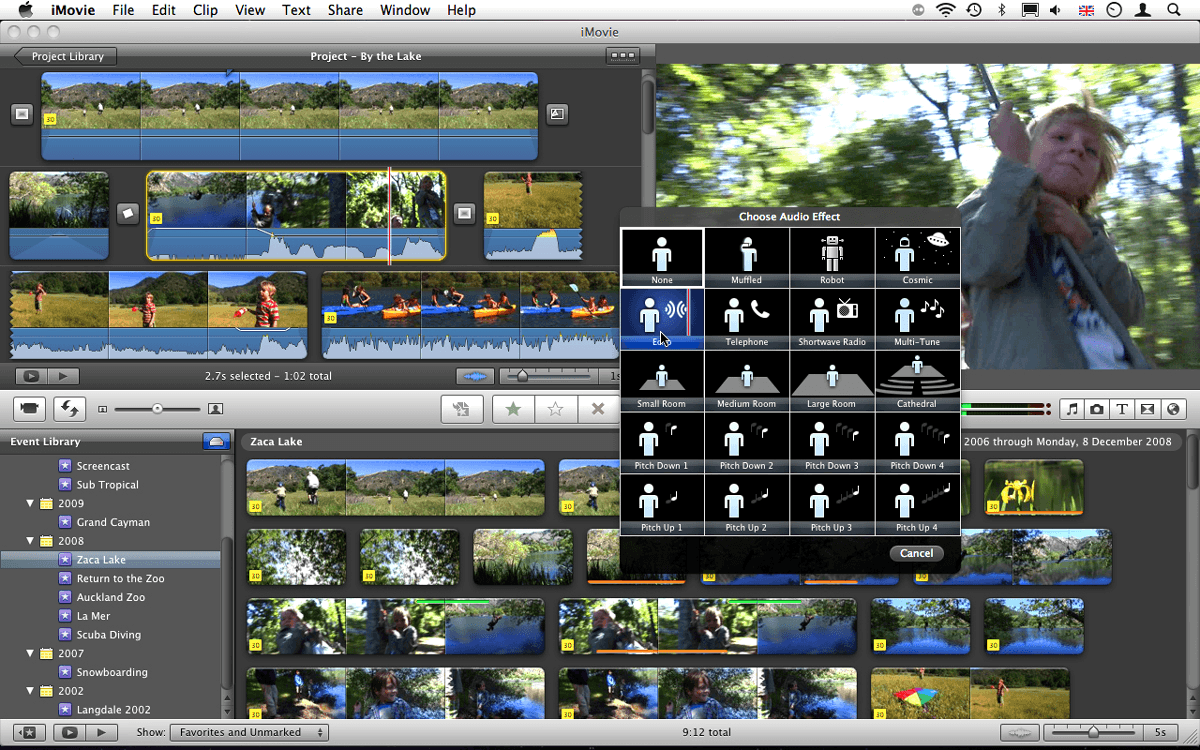Open the Transitions browser
The width and height of the screenshot is (1200, 750).
[1148, 408]
